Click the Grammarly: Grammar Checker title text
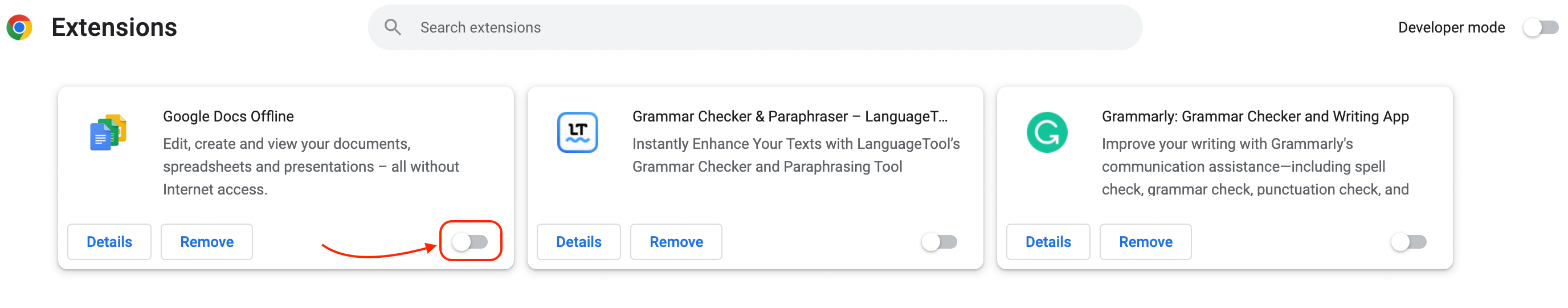This screenshot has width=1568, height=308. tap(1255, 116)
